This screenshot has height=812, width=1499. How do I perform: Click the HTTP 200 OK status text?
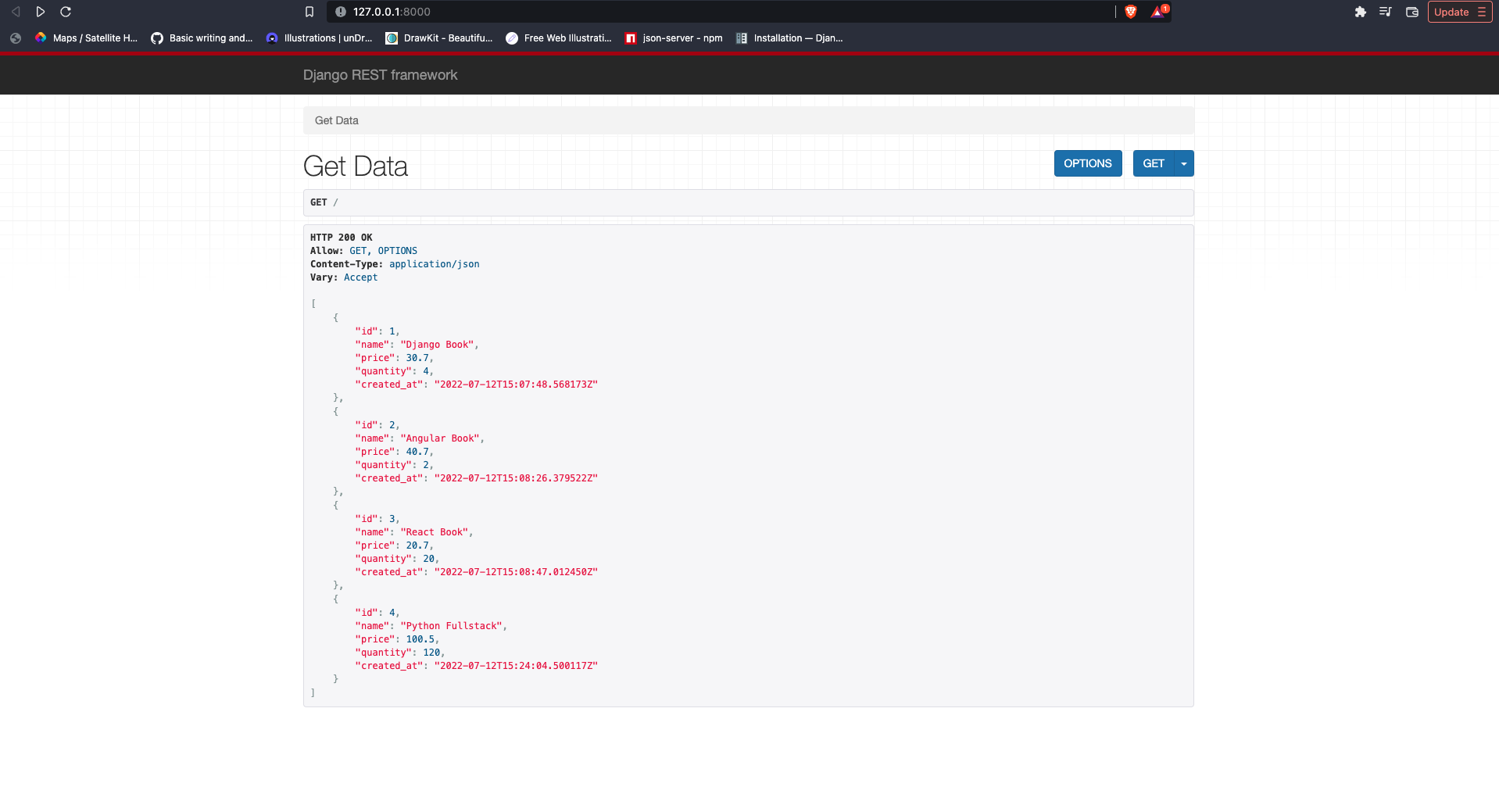coord(341,238)
